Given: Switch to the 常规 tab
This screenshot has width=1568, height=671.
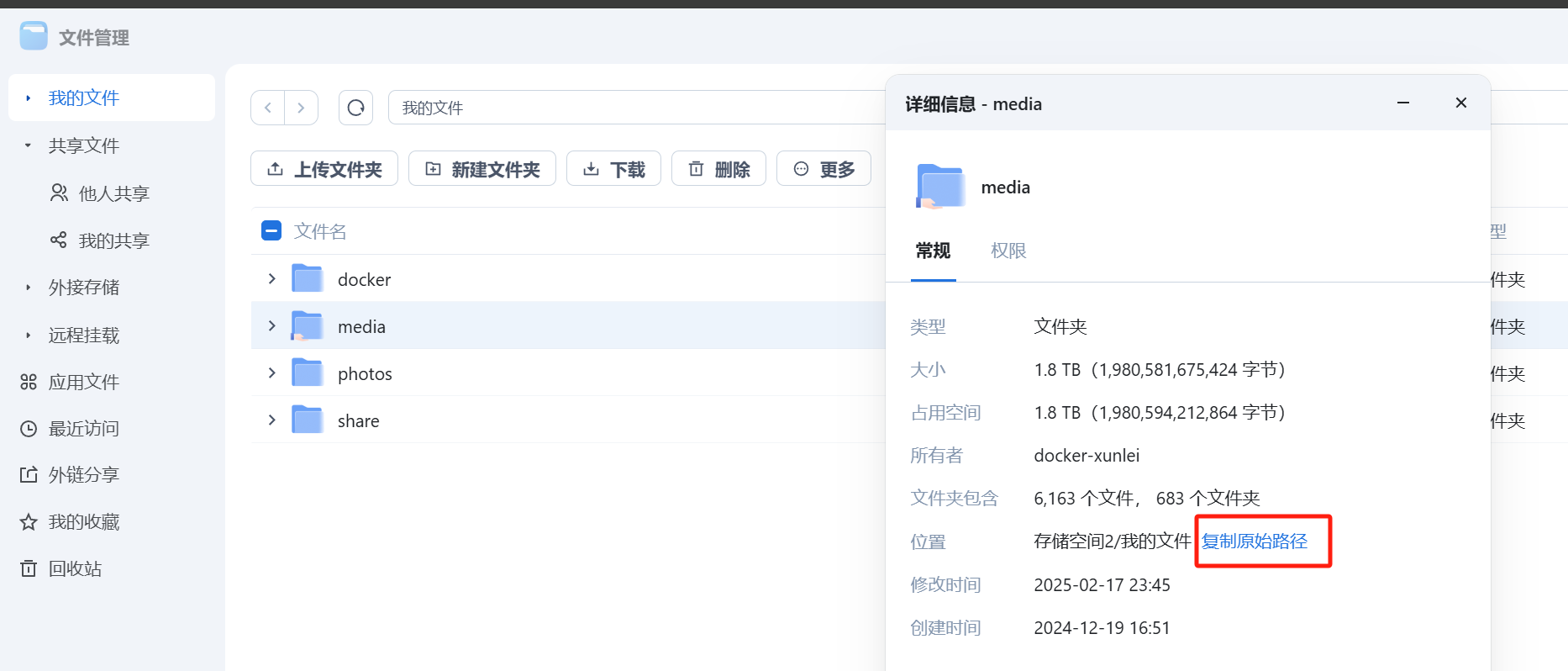Looking at the screenshot, I should [933, 251].
